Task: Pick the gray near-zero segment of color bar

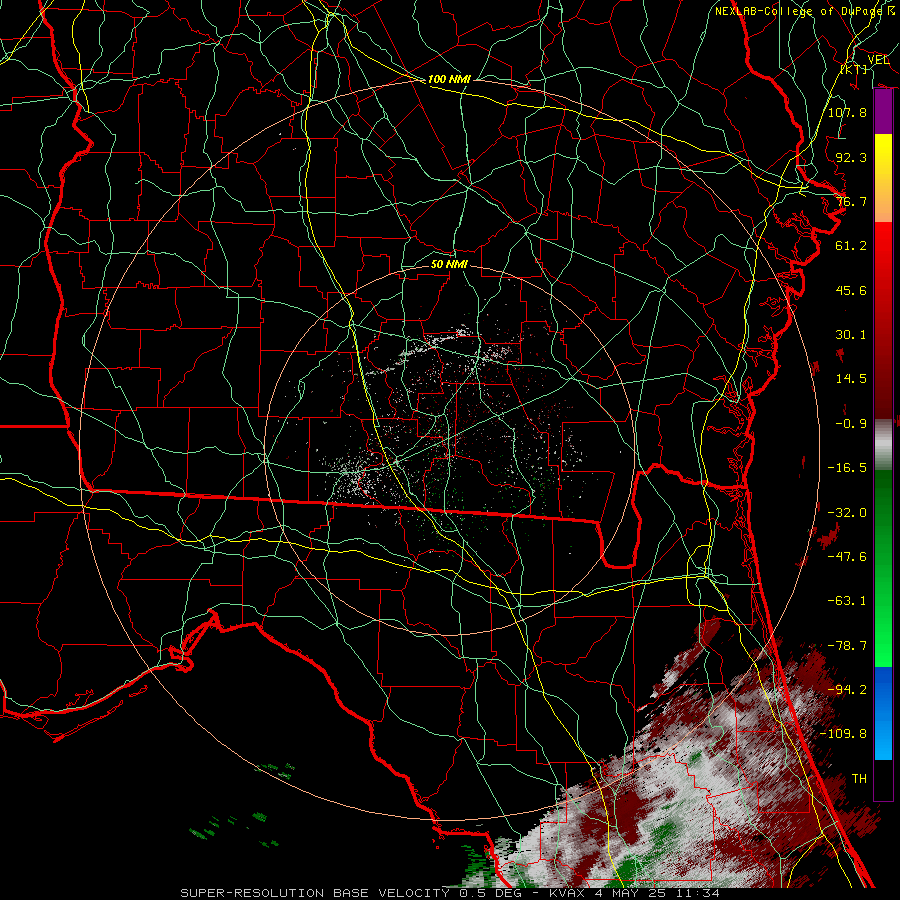Action: (883, 445)
